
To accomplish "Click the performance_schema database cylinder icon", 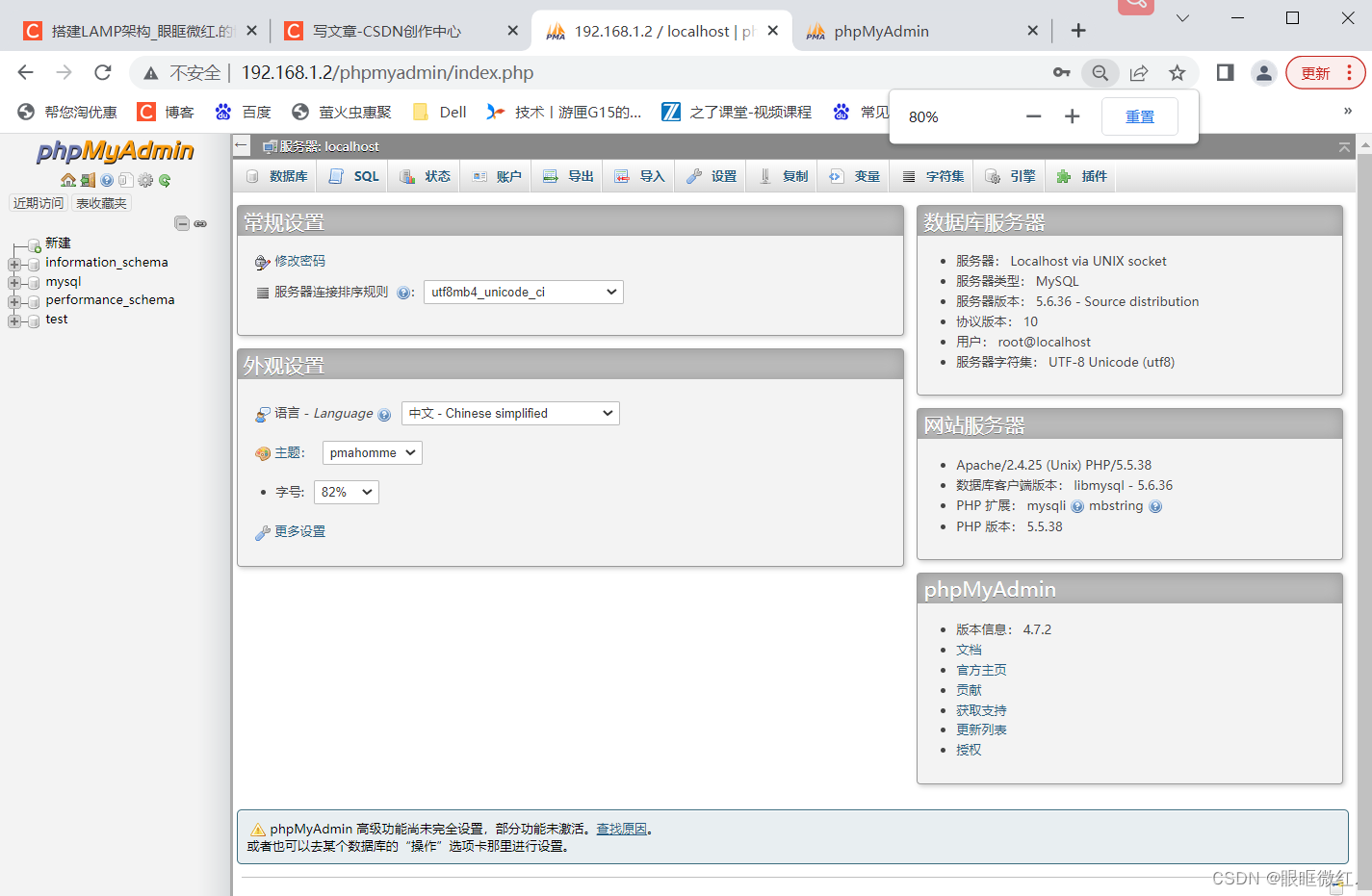I will (34, 302).
